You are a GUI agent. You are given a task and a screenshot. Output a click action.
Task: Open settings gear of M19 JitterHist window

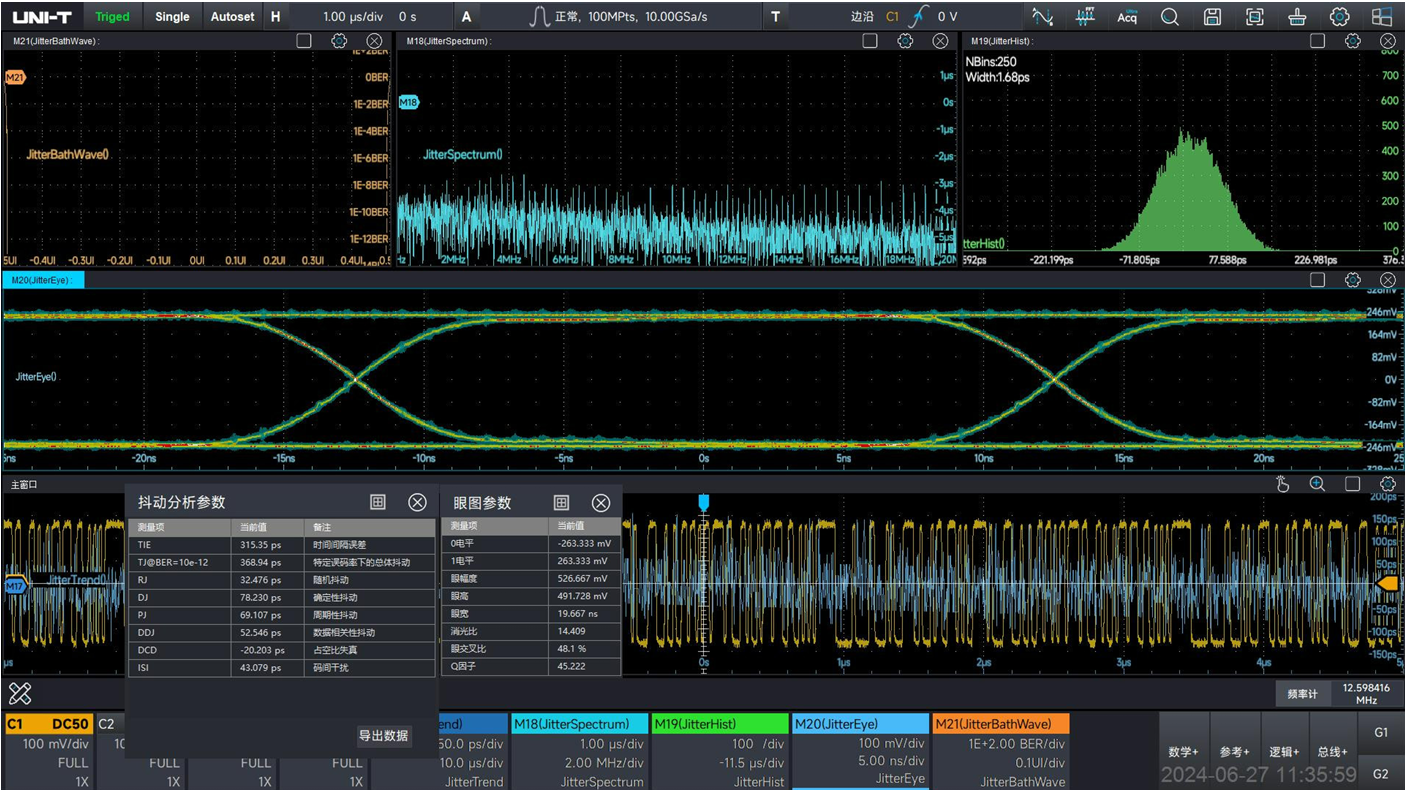click(x=1353, y=41)
